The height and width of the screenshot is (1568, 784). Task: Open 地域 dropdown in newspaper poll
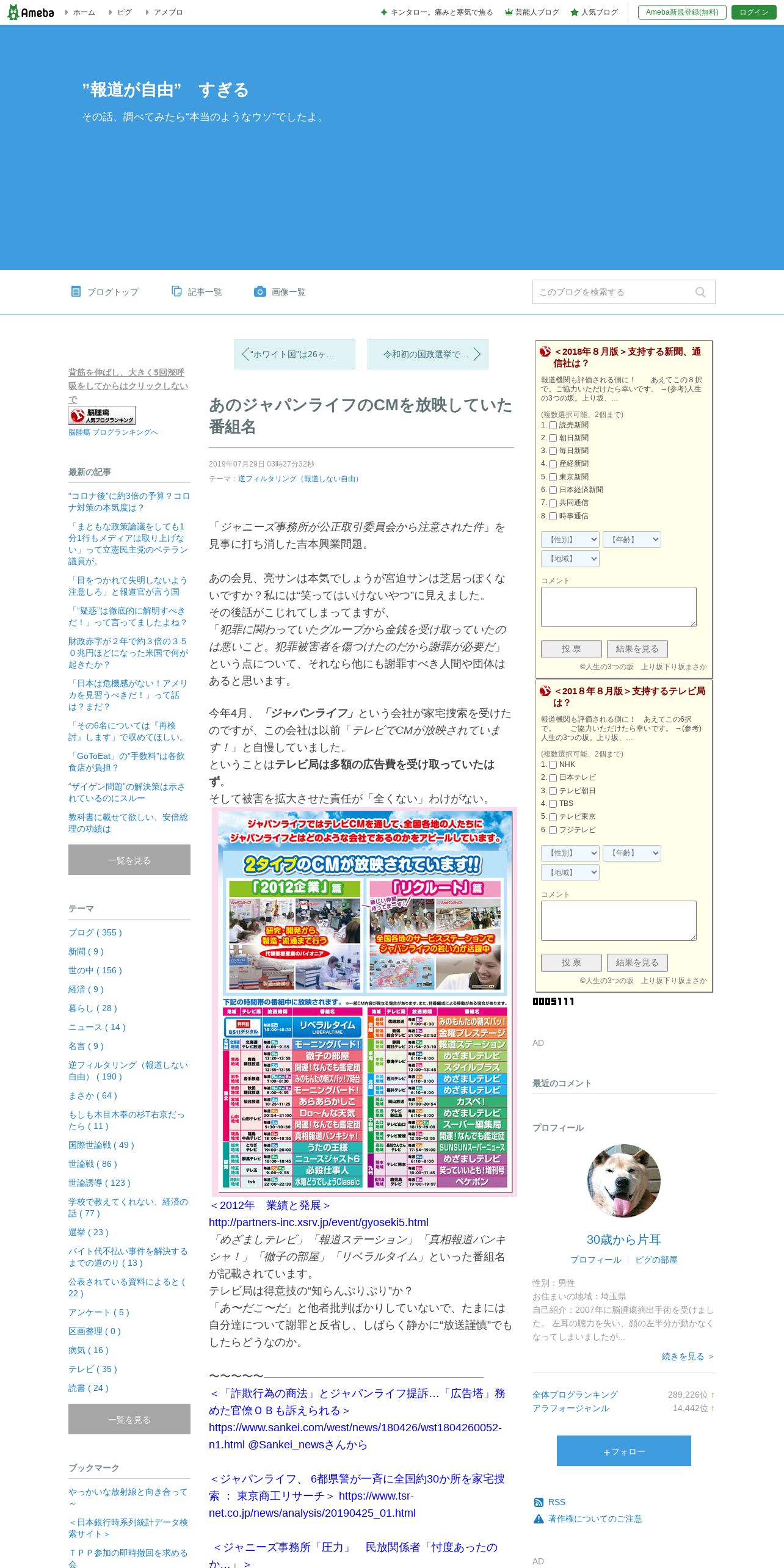click(570, 559)
